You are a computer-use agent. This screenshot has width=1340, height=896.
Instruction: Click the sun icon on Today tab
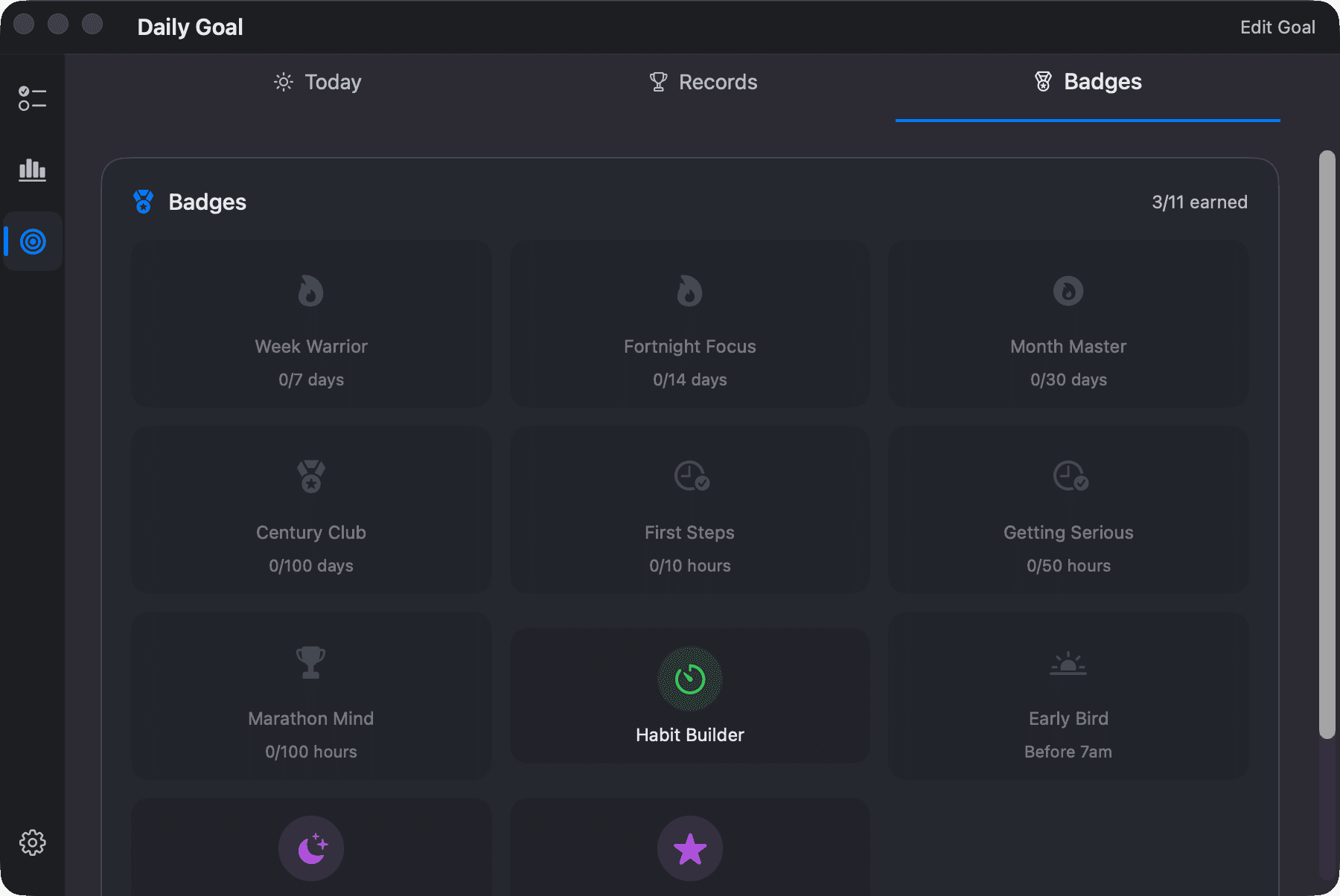[x=284, y=82]
